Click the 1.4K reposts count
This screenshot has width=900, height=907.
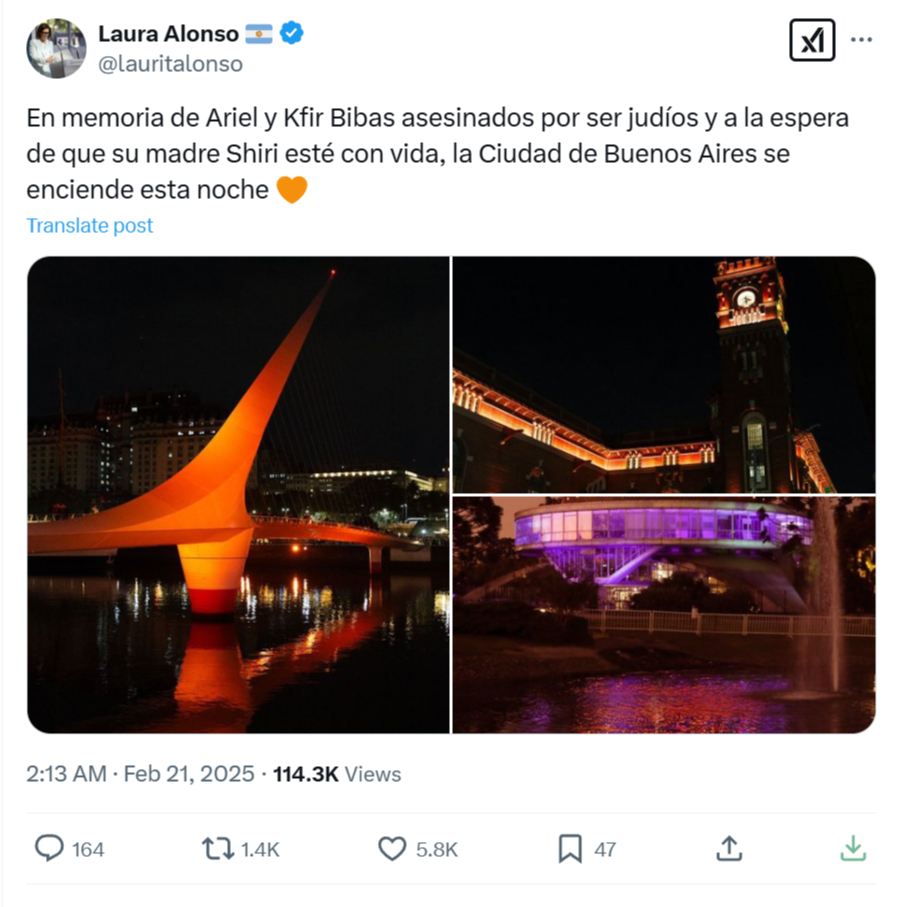tap(260, 850)
